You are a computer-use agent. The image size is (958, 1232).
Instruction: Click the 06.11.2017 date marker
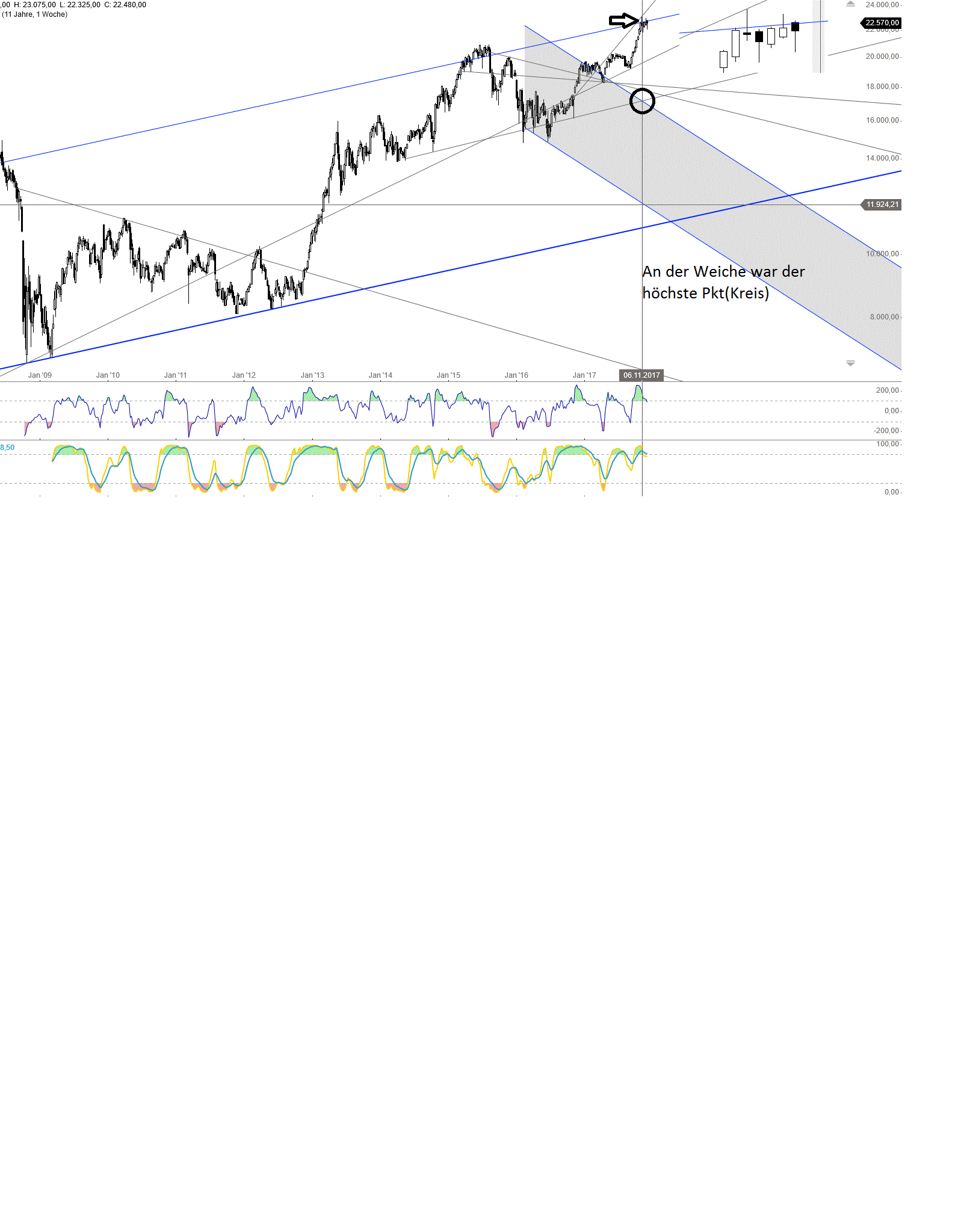tap(641, 375)
